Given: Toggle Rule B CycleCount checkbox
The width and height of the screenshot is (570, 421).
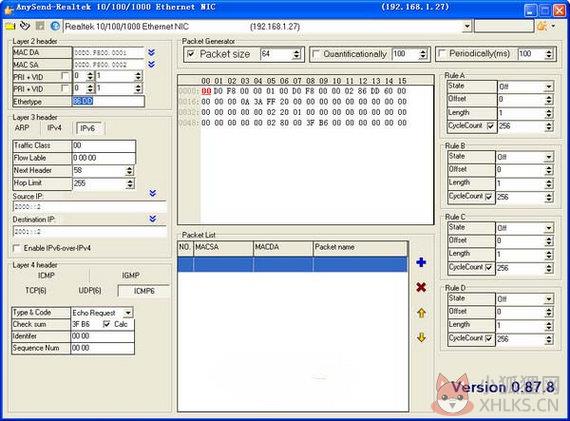Looking at the screenshot, I should (x=489, y=197).
